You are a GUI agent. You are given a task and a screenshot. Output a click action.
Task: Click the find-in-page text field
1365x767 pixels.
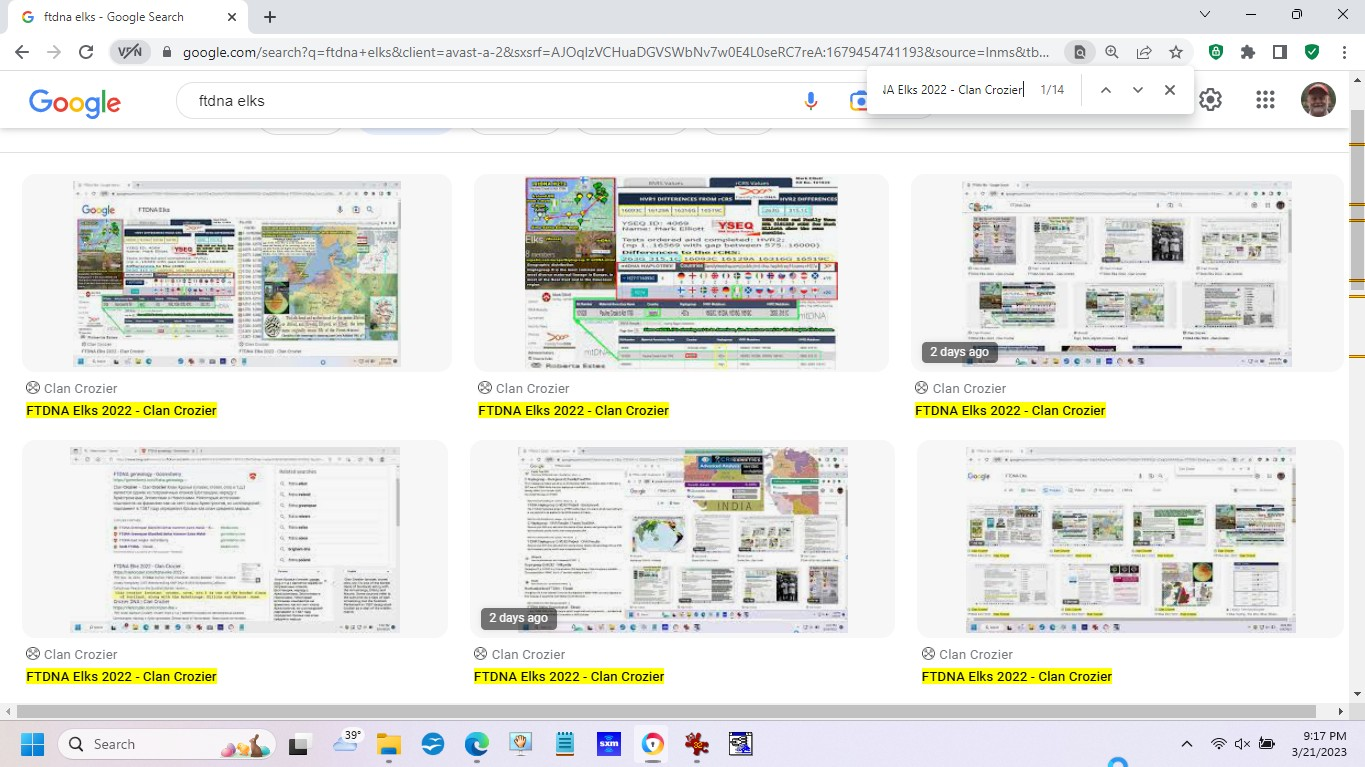coord(952,90)
